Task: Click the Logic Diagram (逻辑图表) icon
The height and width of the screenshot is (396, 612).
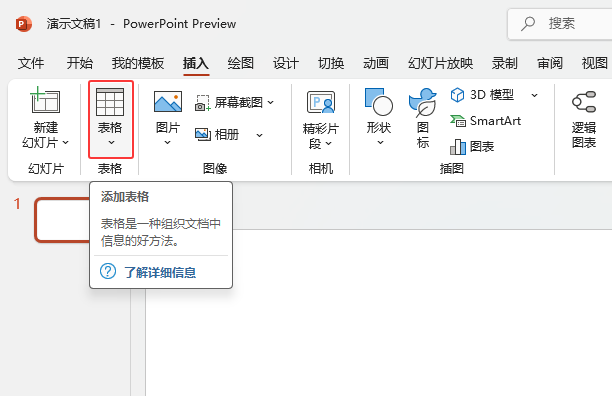Action: pyautogui.click(x=584, y=102)
